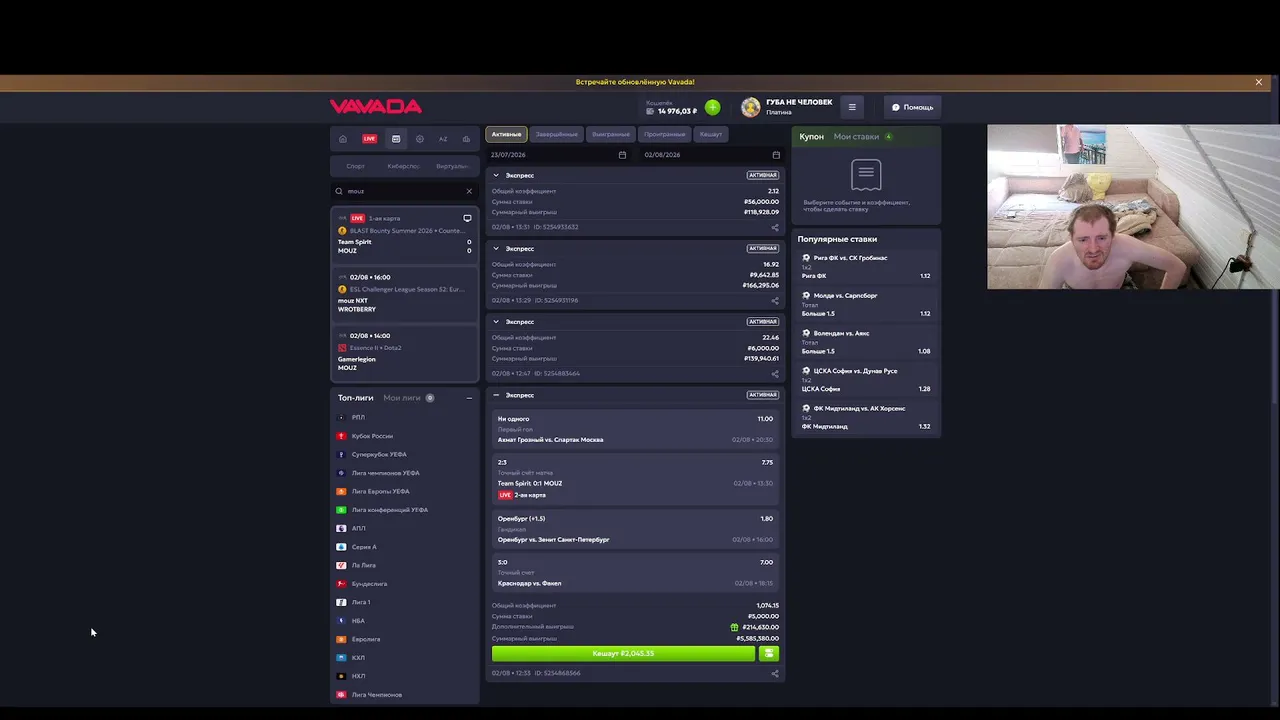Click the АПЛ league icon
Viewport: 1280px width, 720px height.
point(341,528)
